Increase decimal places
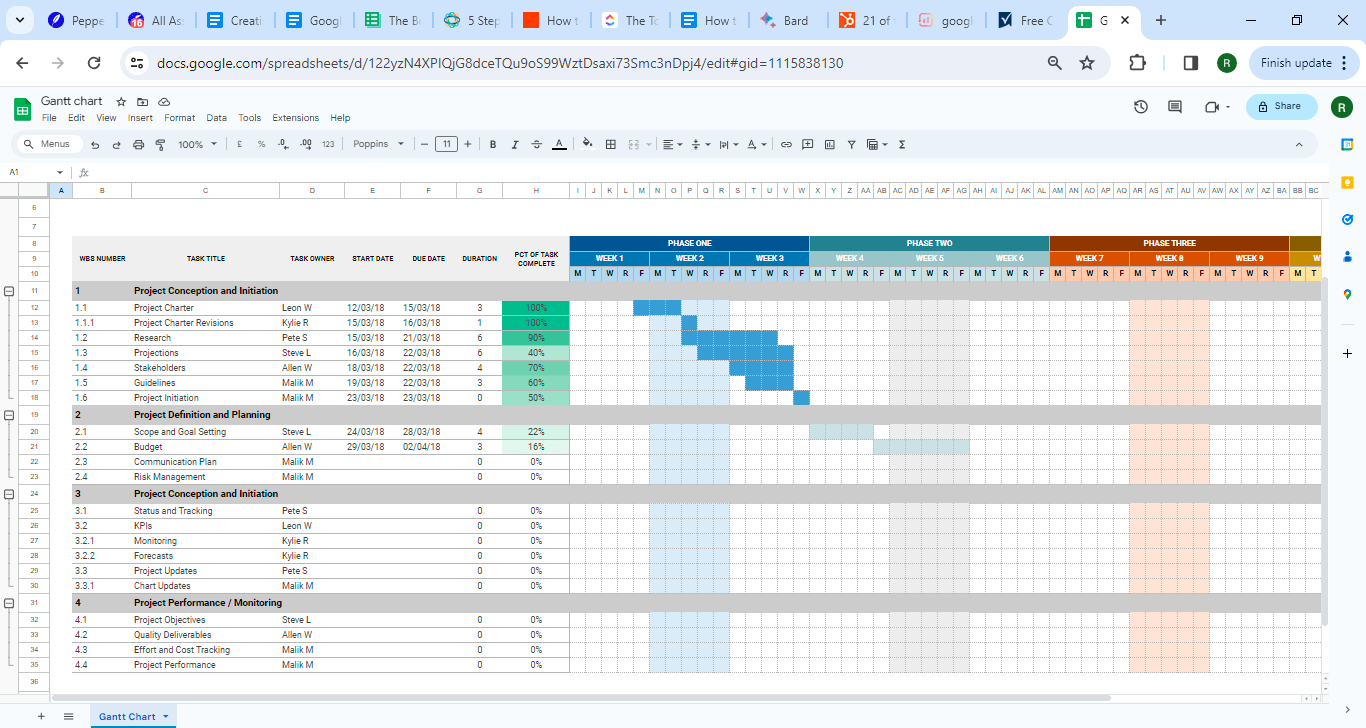The image size is (1366, 728). click(306, 144)
